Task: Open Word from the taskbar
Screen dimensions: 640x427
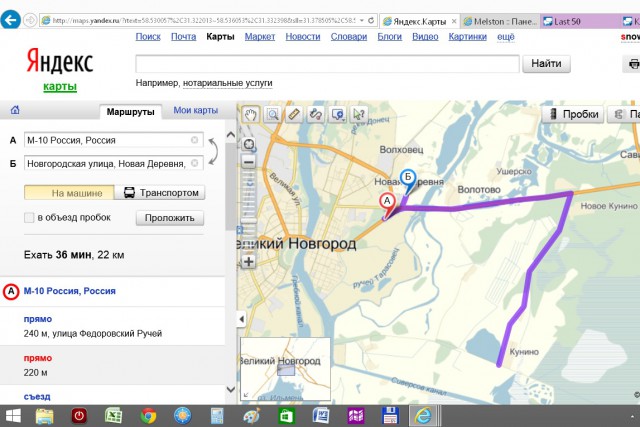Action: 321,416
